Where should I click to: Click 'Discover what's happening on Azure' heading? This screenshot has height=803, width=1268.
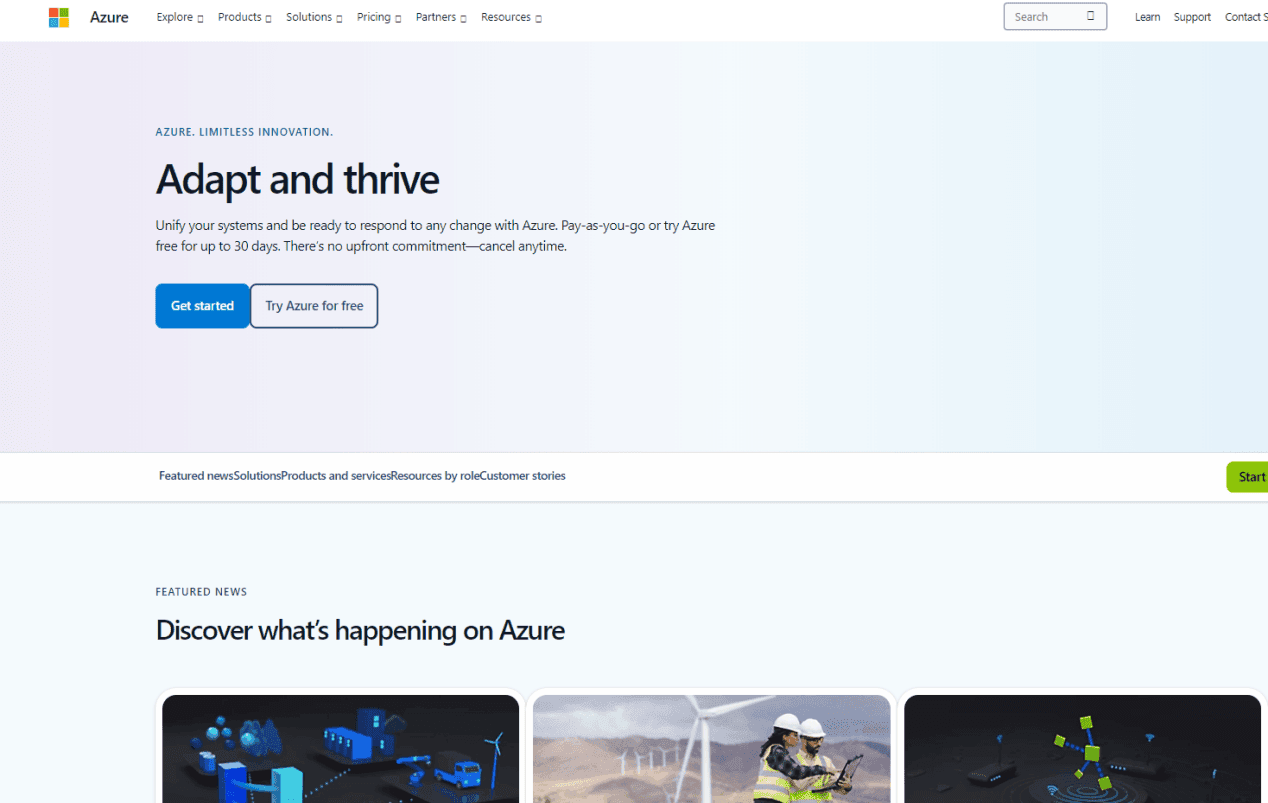[x=360, y=630]
